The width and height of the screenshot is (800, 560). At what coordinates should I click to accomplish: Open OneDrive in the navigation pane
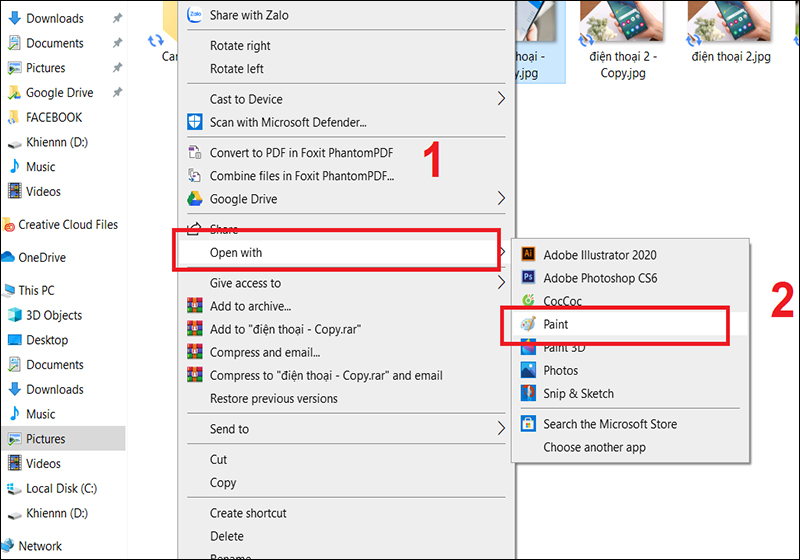coord(41,258)
